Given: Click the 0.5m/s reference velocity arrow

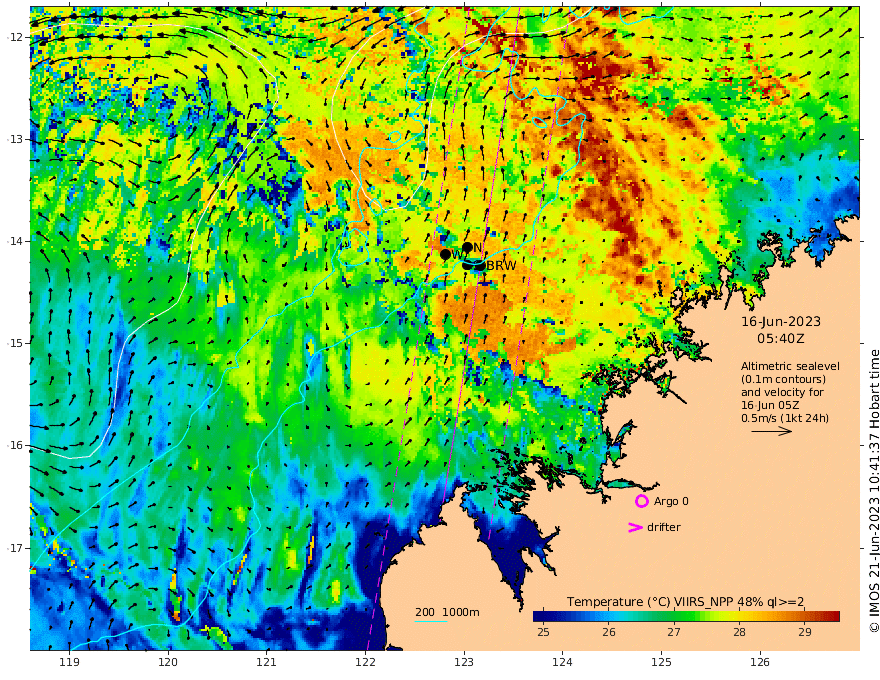Looking at the screenshot, I should point(772,431).
